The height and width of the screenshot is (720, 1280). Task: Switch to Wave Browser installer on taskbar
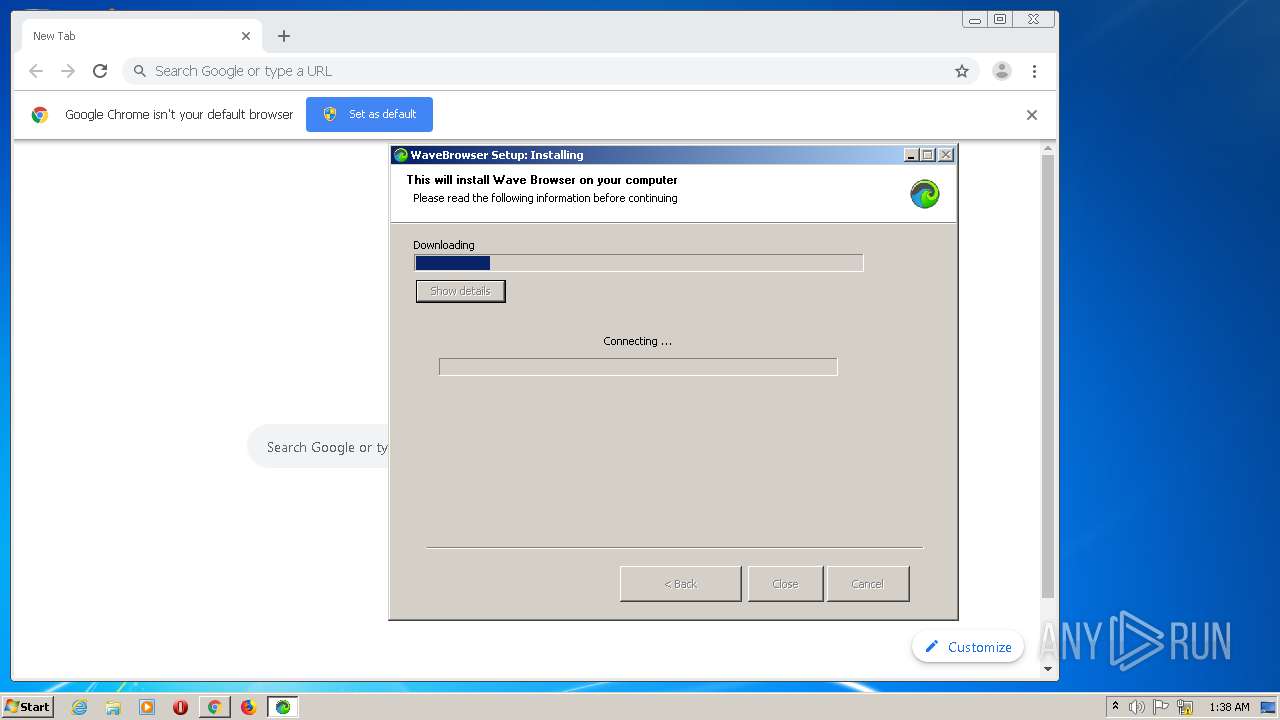coord(283,707)
